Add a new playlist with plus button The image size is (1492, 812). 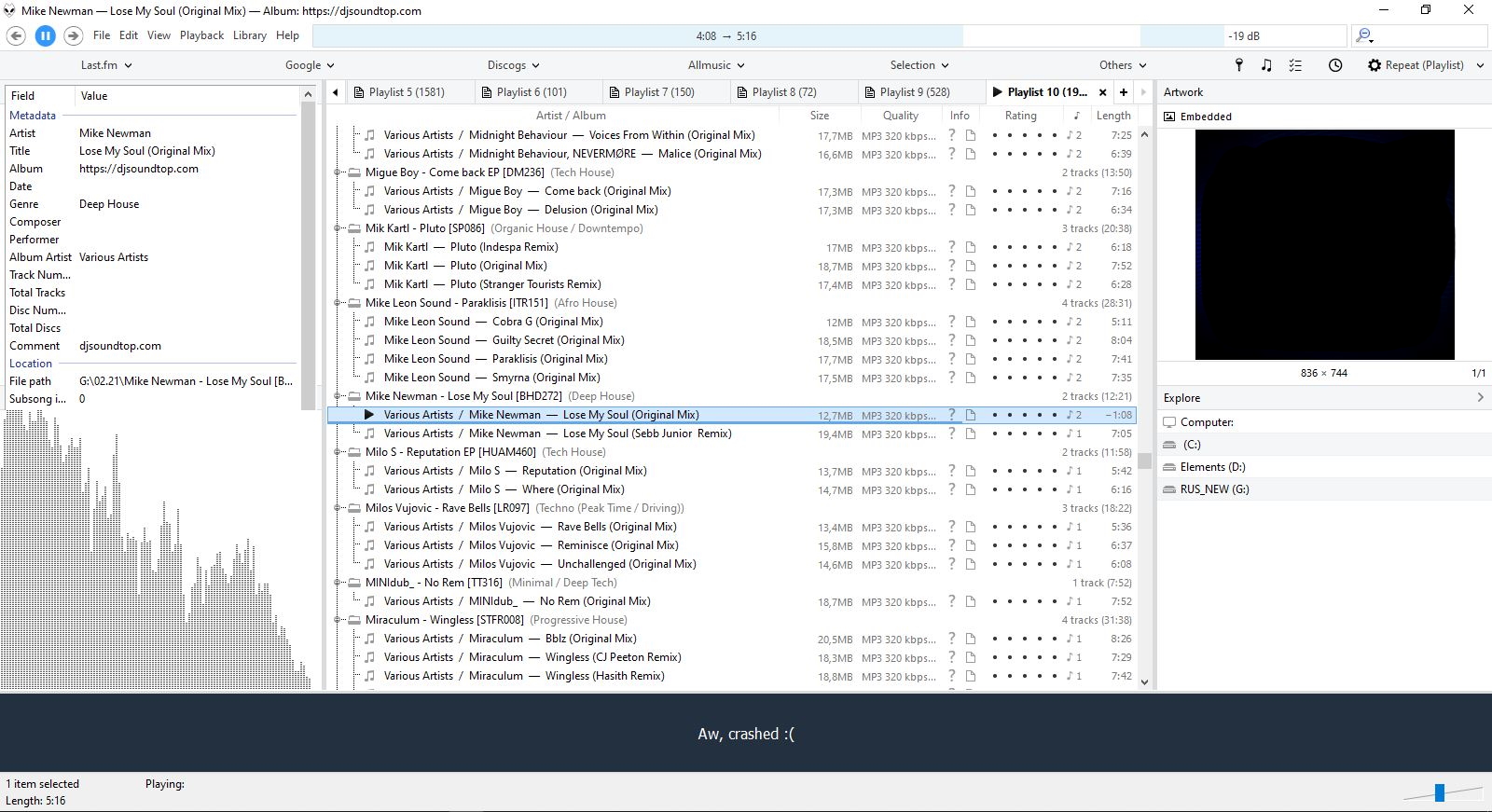click(1124, 92)
